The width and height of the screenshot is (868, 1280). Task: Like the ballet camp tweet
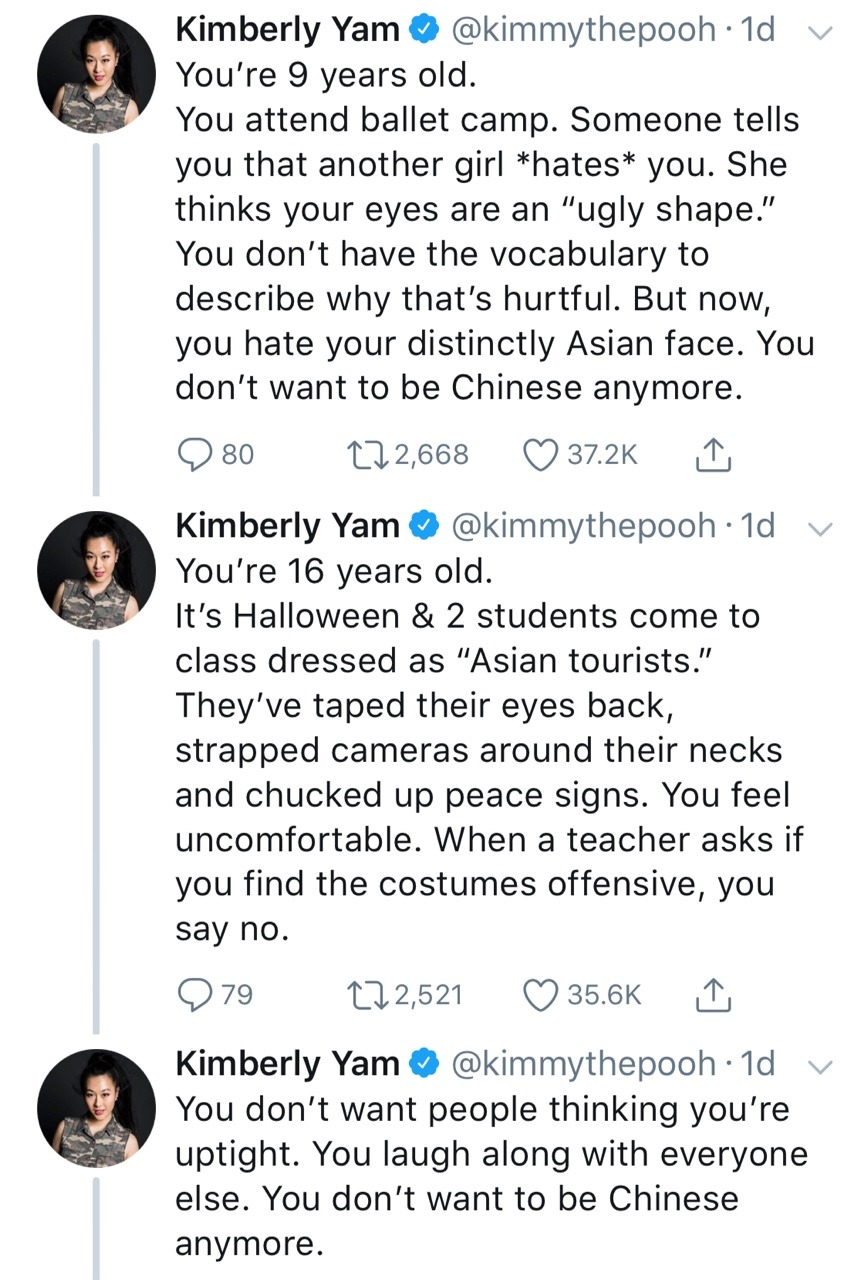[x=540, y=455]
